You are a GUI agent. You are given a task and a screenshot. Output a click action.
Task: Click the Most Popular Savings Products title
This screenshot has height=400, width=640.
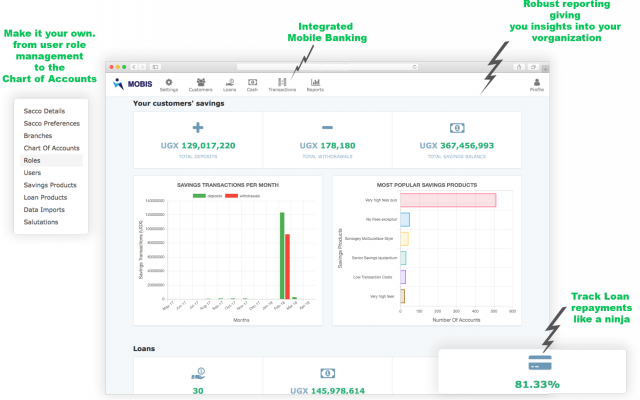pos(427,185)
